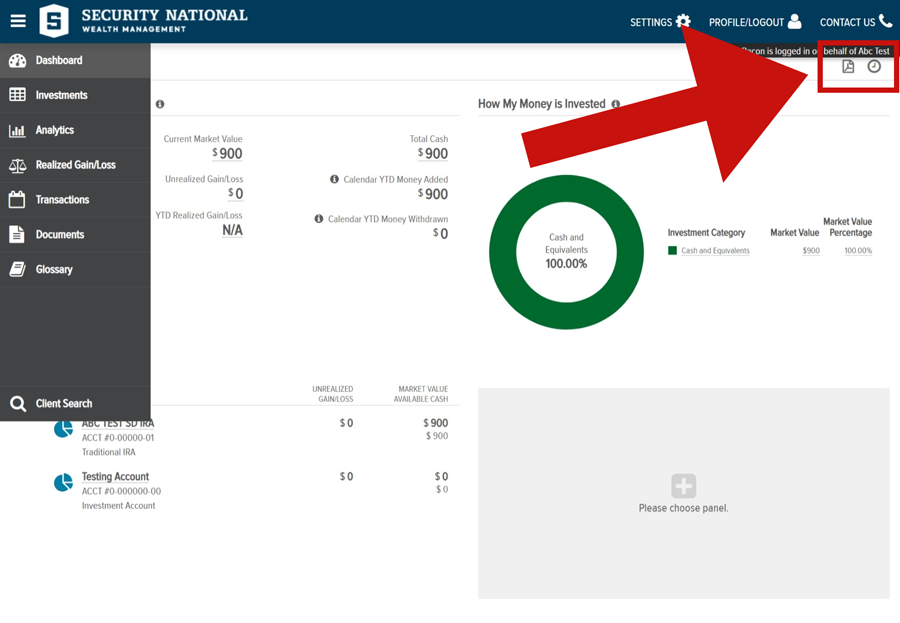Click the Testing Account link
Viewport: 900px width, 623px height.
coord(115,477)
